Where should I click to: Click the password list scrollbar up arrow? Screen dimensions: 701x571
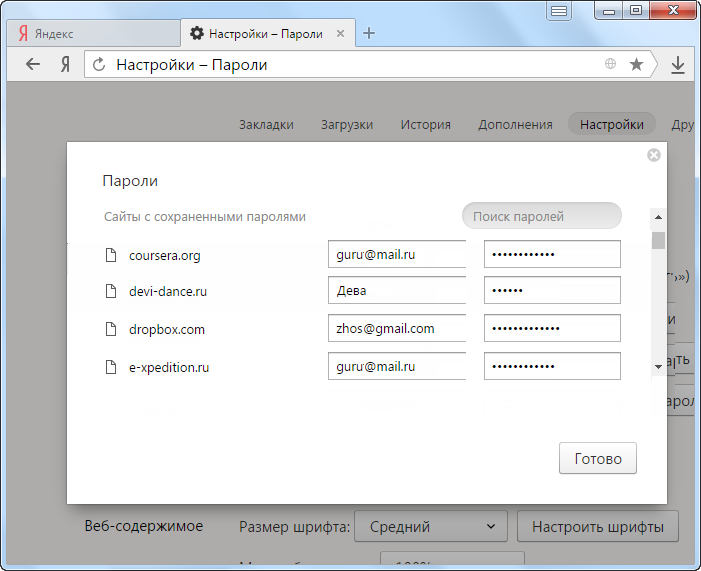pos(658,217)
